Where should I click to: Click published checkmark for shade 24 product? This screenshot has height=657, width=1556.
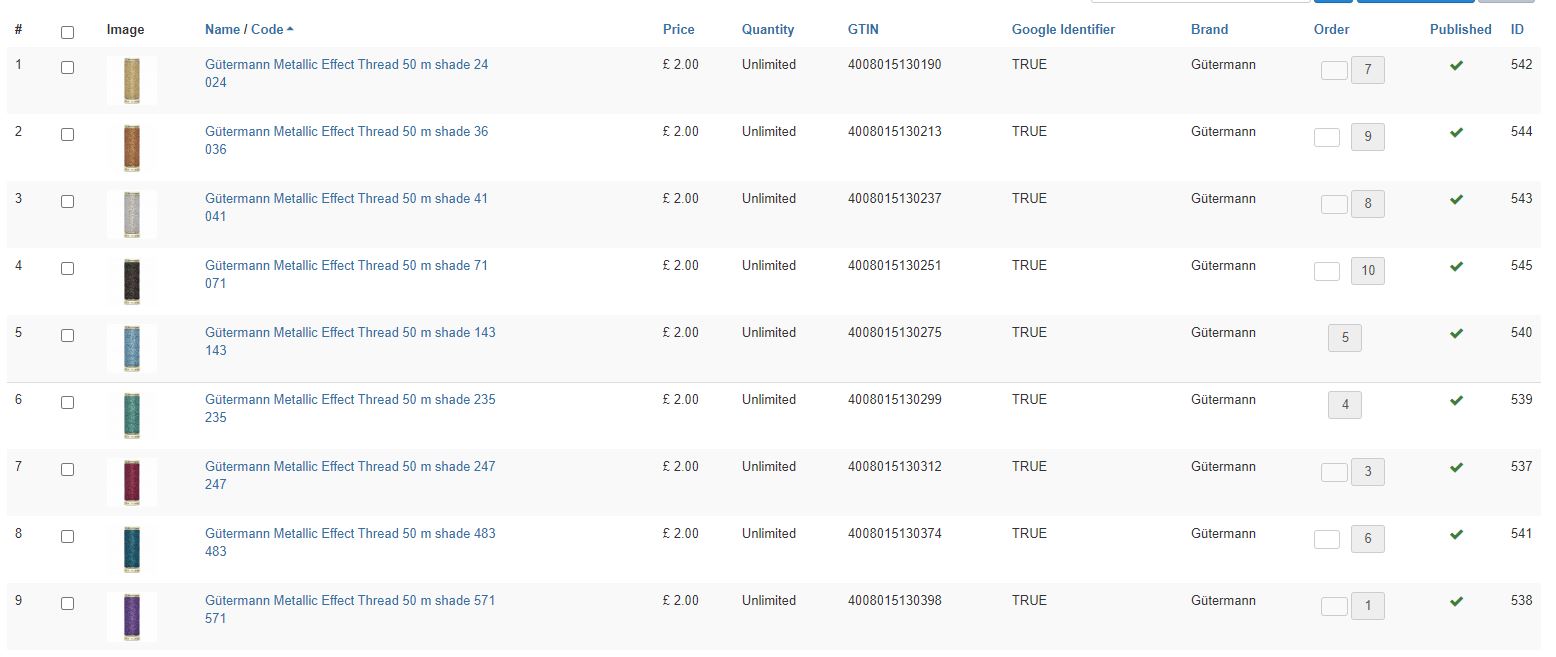pyautogui.click(x=1456, y=66)
